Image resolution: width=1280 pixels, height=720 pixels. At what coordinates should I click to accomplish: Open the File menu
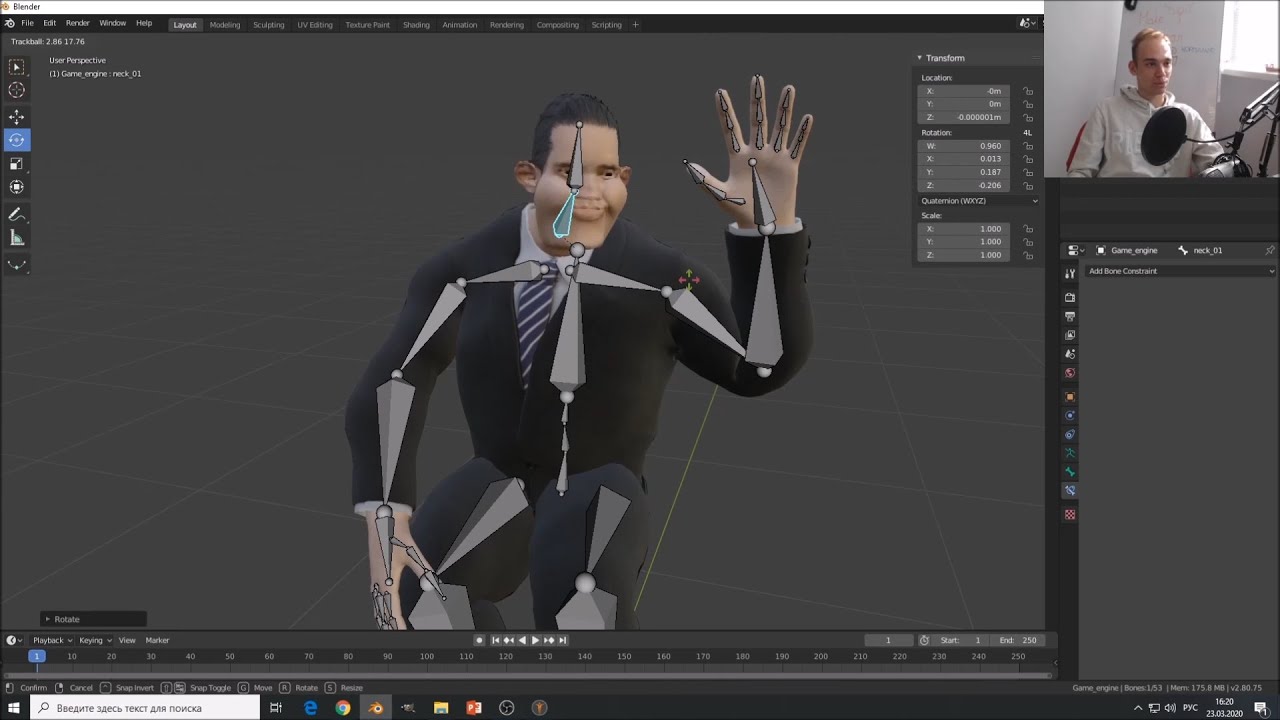pyautogui.click(x=27, y=23)
